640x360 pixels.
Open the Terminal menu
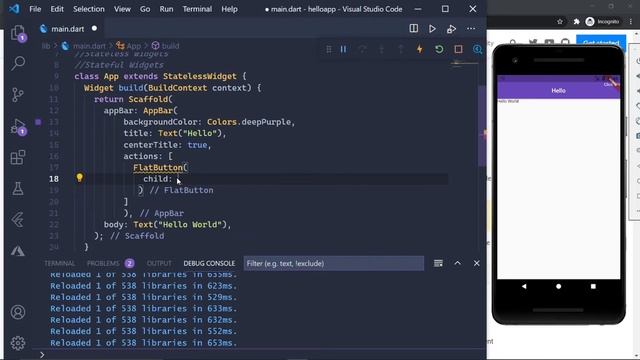tap(197, 9)
